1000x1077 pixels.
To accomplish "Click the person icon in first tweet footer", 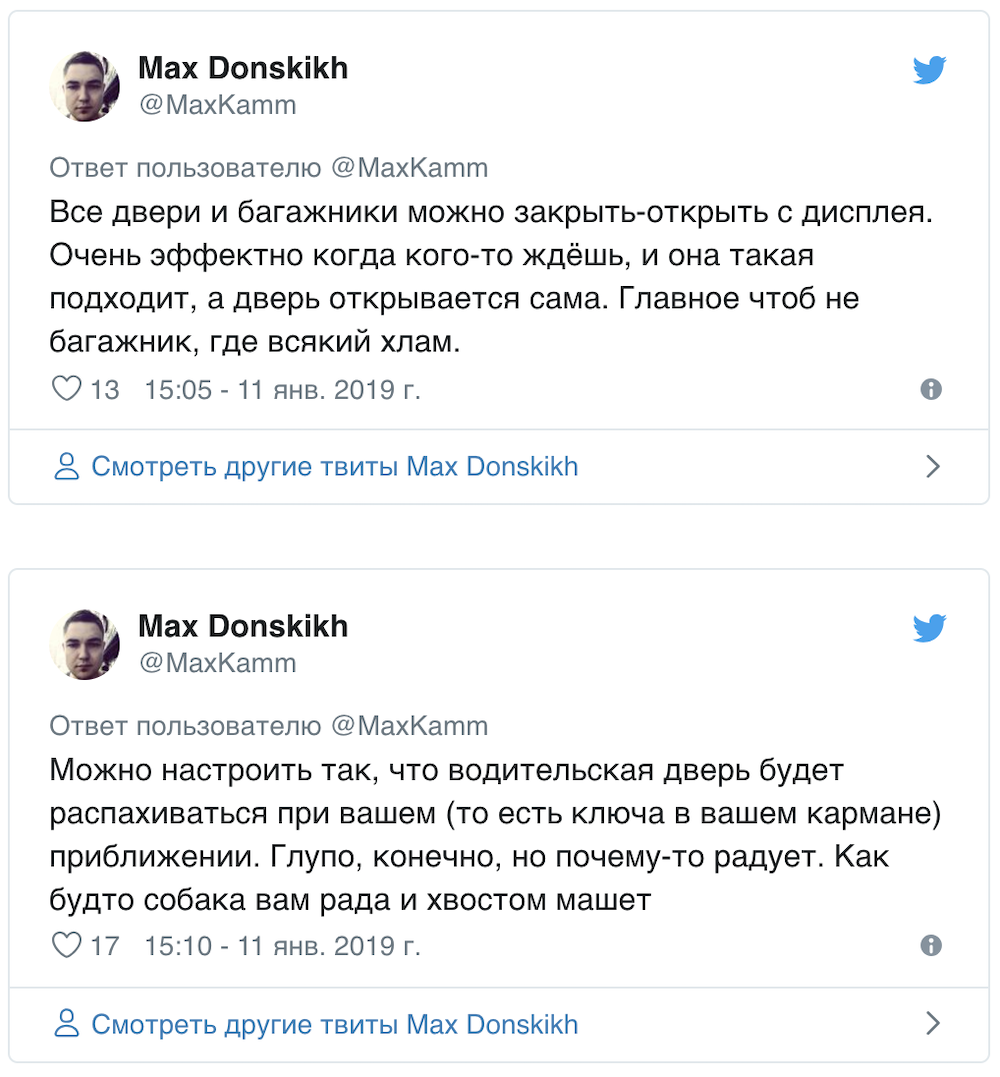I will (x=67, y=466).
